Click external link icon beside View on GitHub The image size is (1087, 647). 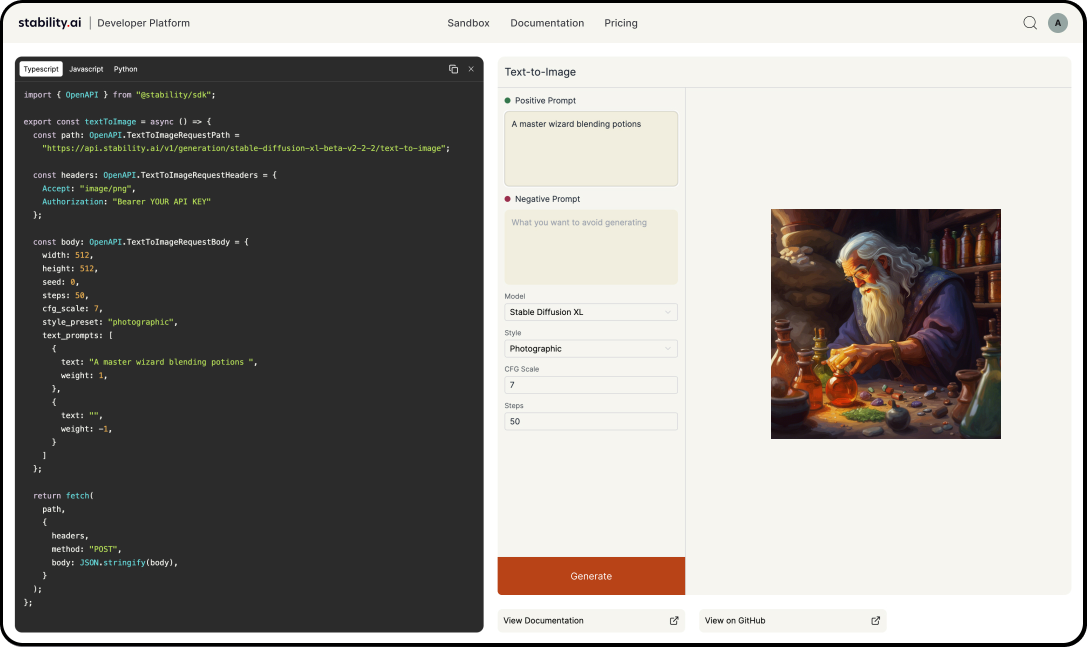click(876, 621)
